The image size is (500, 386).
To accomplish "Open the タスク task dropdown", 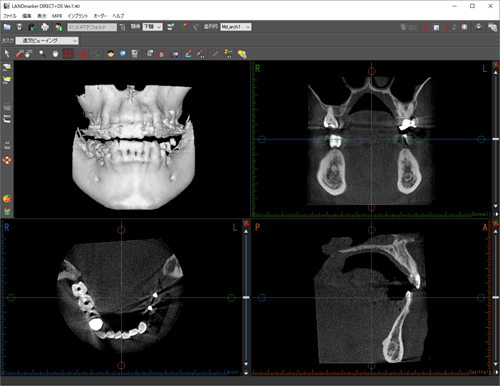I will [47, 41].
